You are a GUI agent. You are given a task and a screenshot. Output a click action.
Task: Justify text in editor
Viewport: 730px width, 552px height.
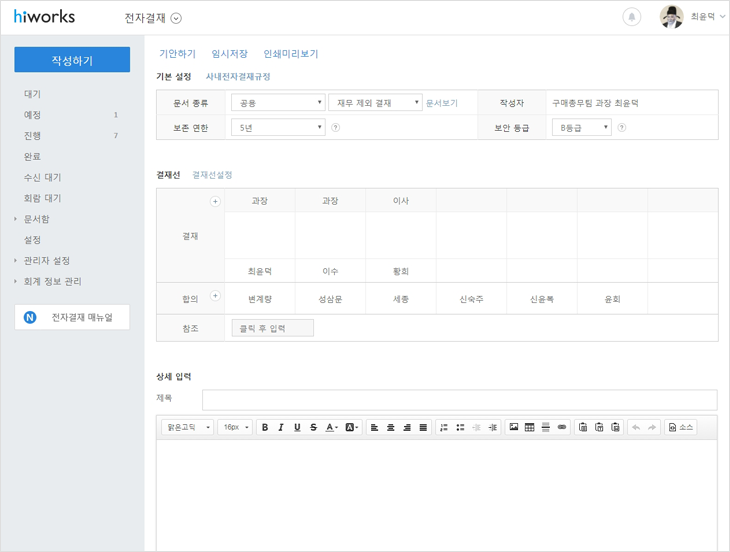[423, 427]
